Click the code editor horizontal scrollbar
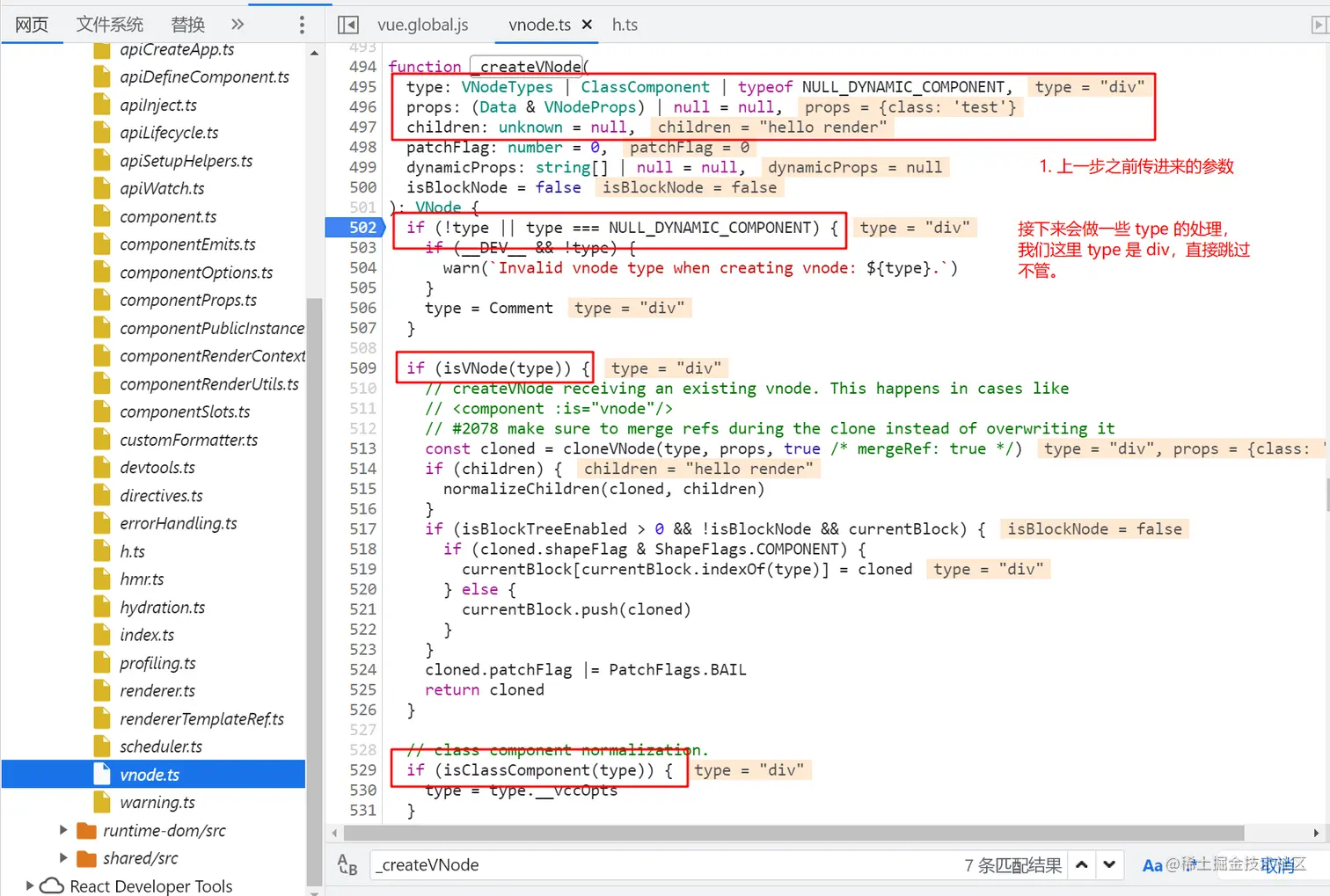The width and height of the screenshot is (1330, 896). coord(794,833)
